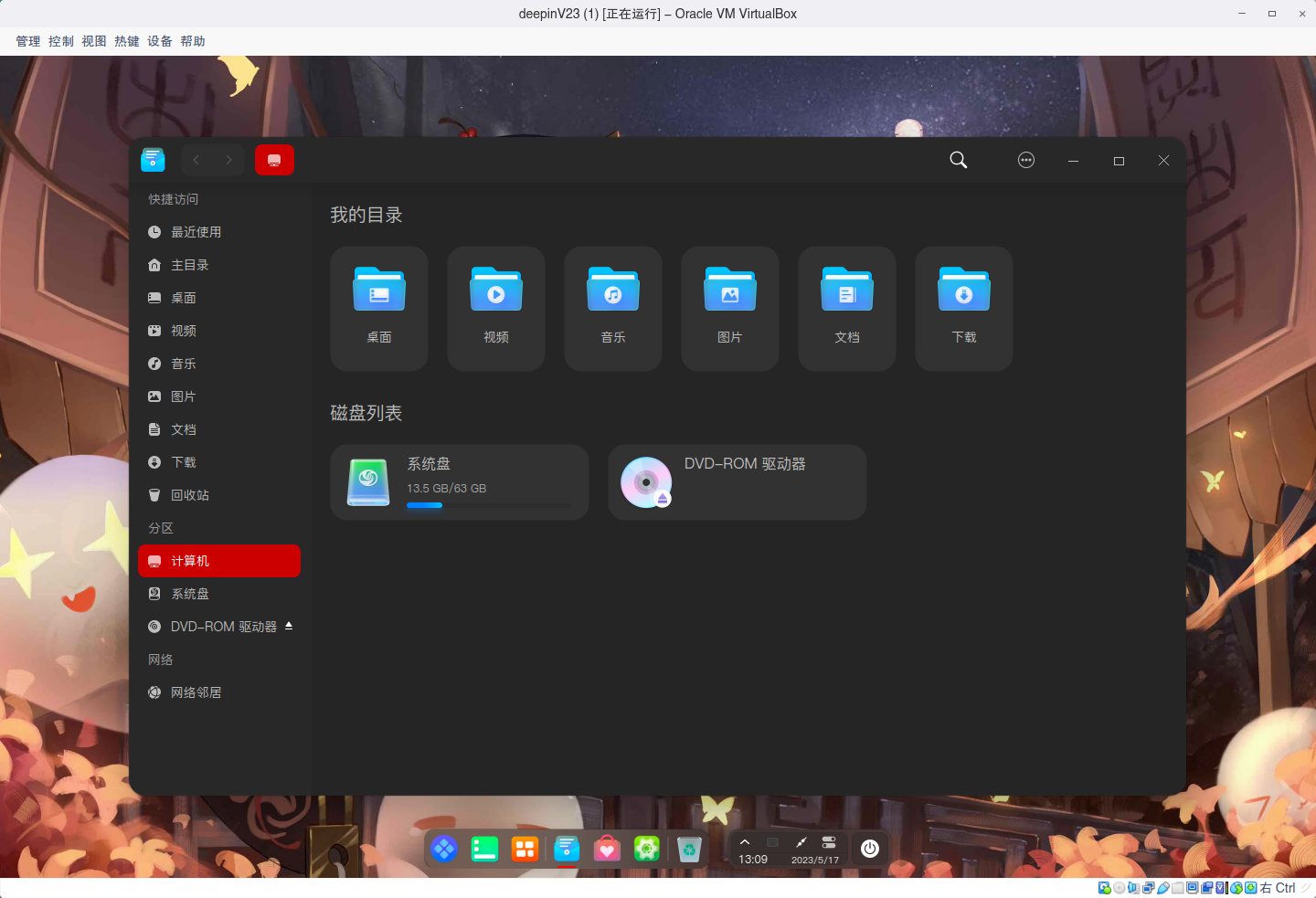This screenshot has height=898, width=1316.
Task: Open the 控制 menu
Action: [61, 41]
